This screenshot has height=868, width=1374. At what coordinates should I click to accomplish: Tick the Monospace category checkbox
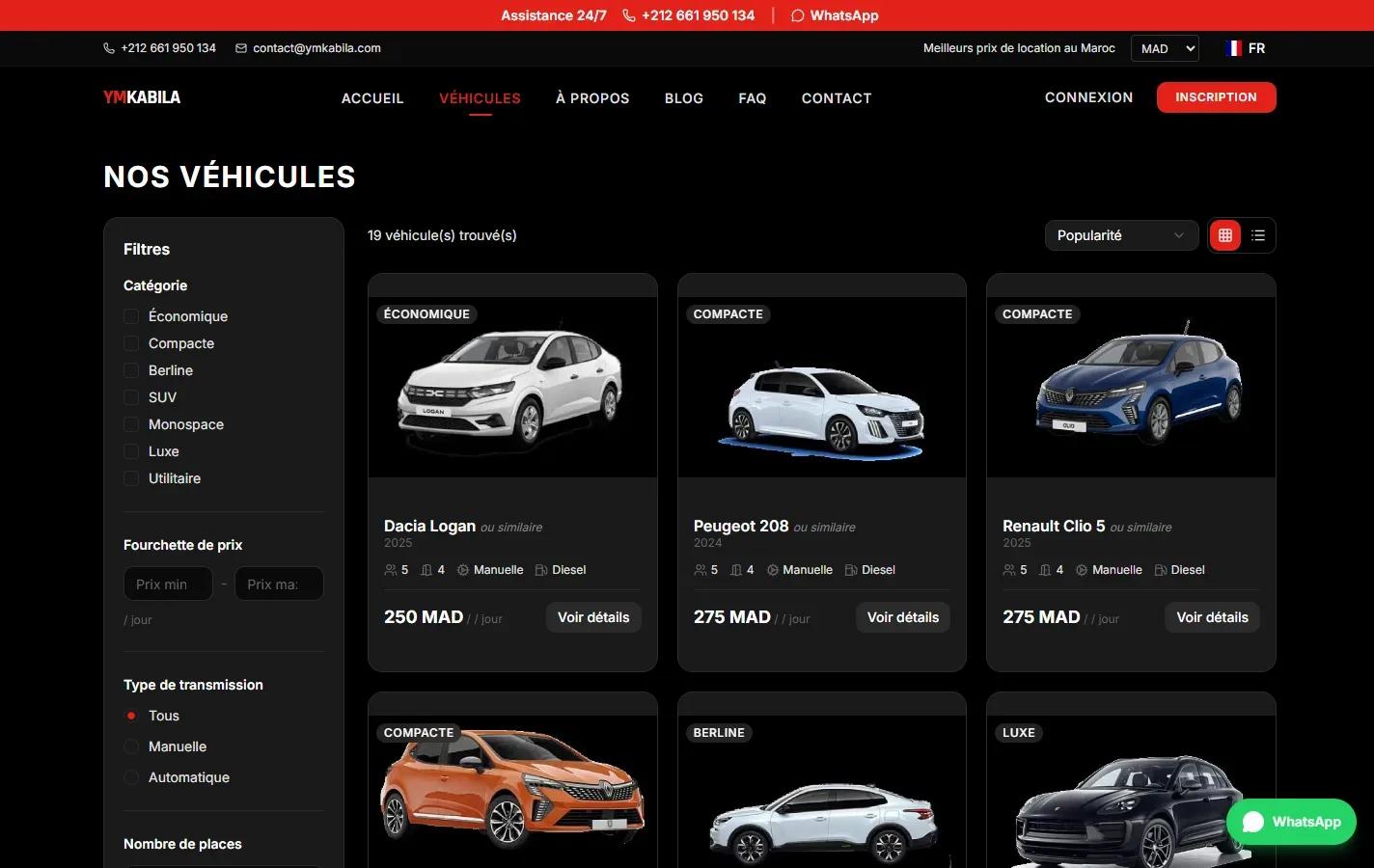(x=131, y=424)
